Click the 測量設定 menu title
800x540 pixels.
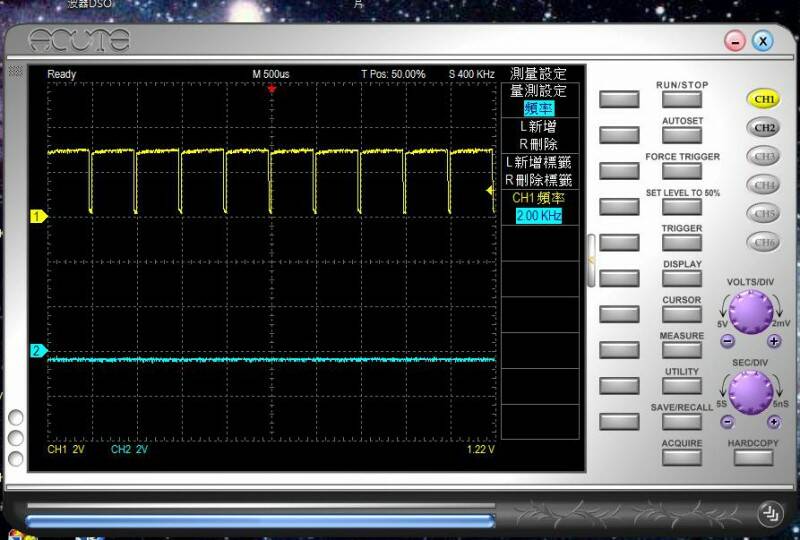point(539,73)
